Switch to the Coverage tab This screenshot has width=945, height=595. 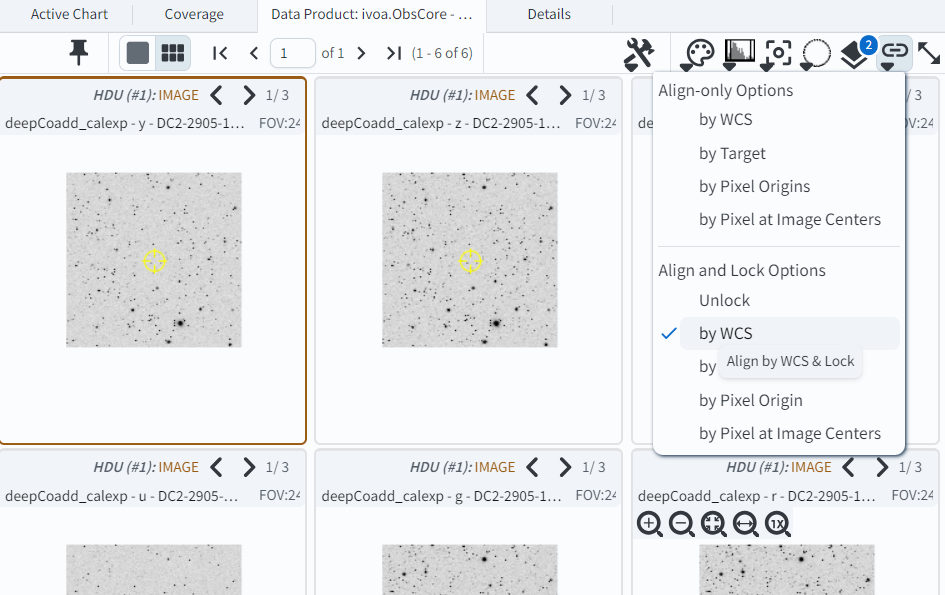193,14
